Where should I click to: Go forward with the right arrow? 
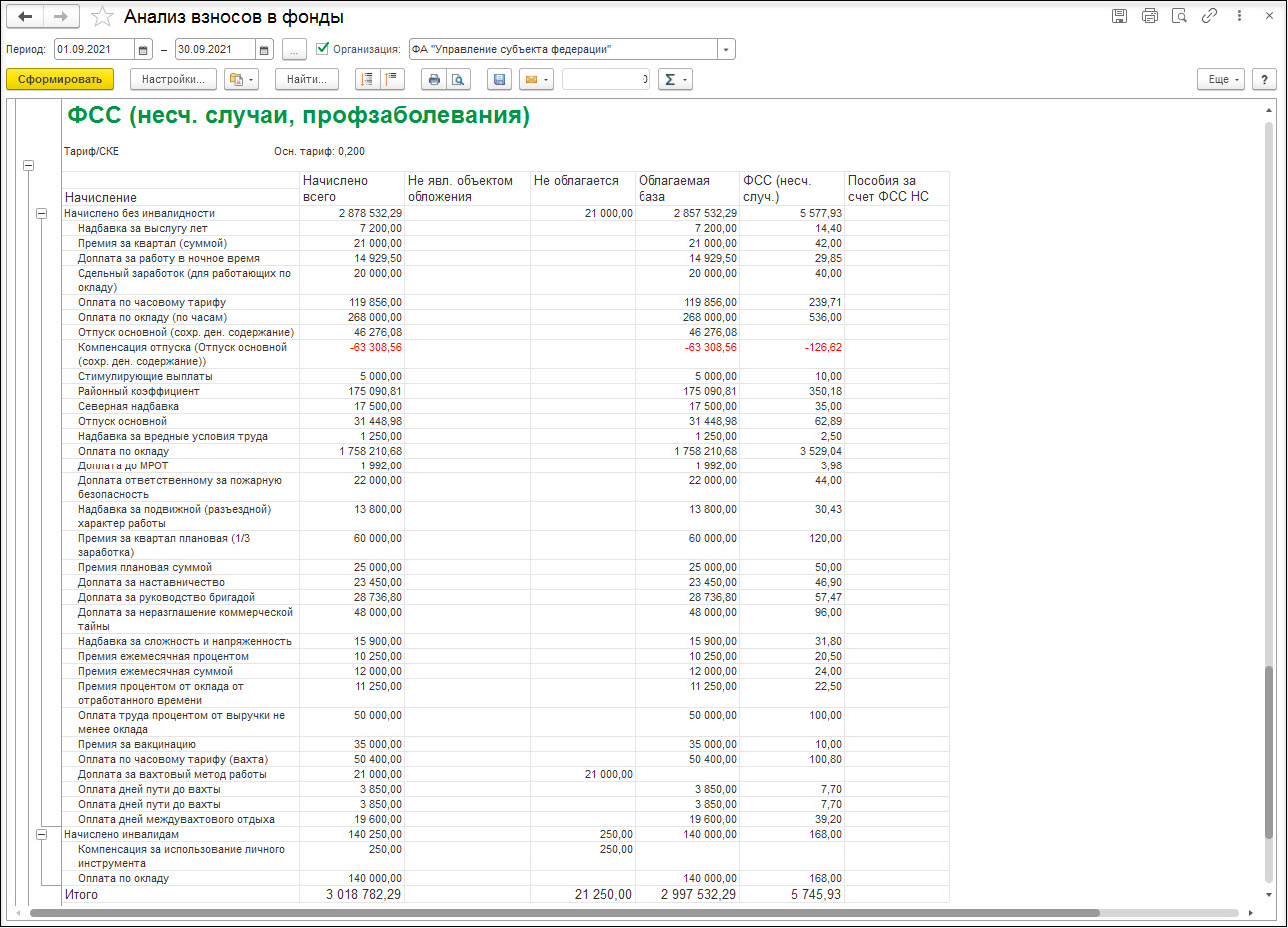[x=62, y=16]
